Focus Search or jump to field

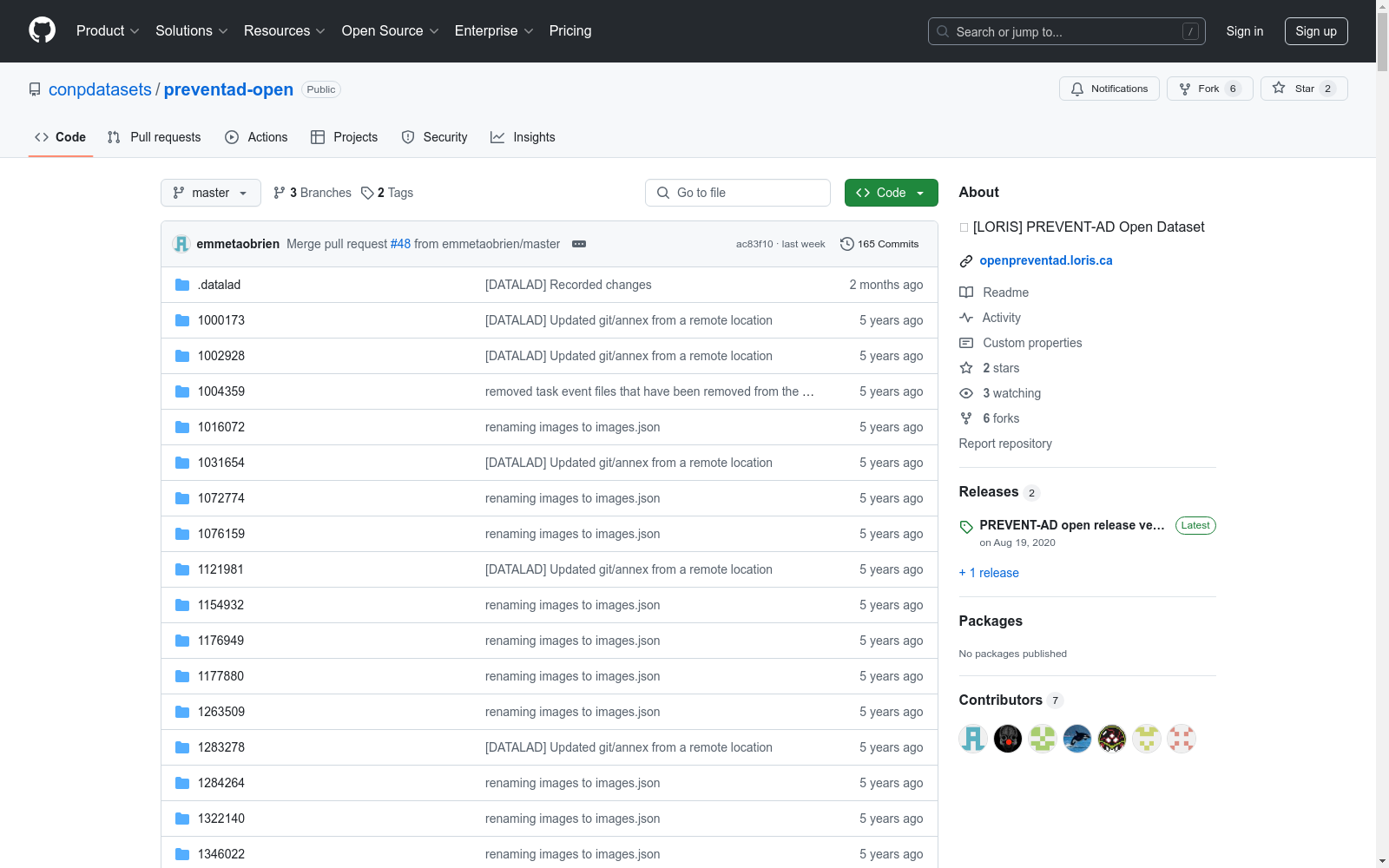pyautogui.click(x=1067, y=31)
